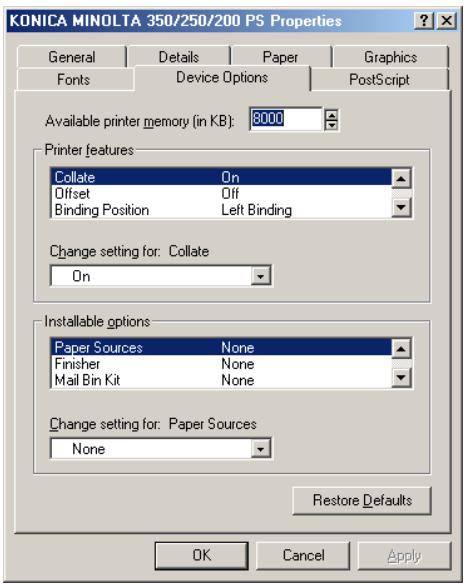
Task: Open the Paper tab
Action: [x=280, y=57]
